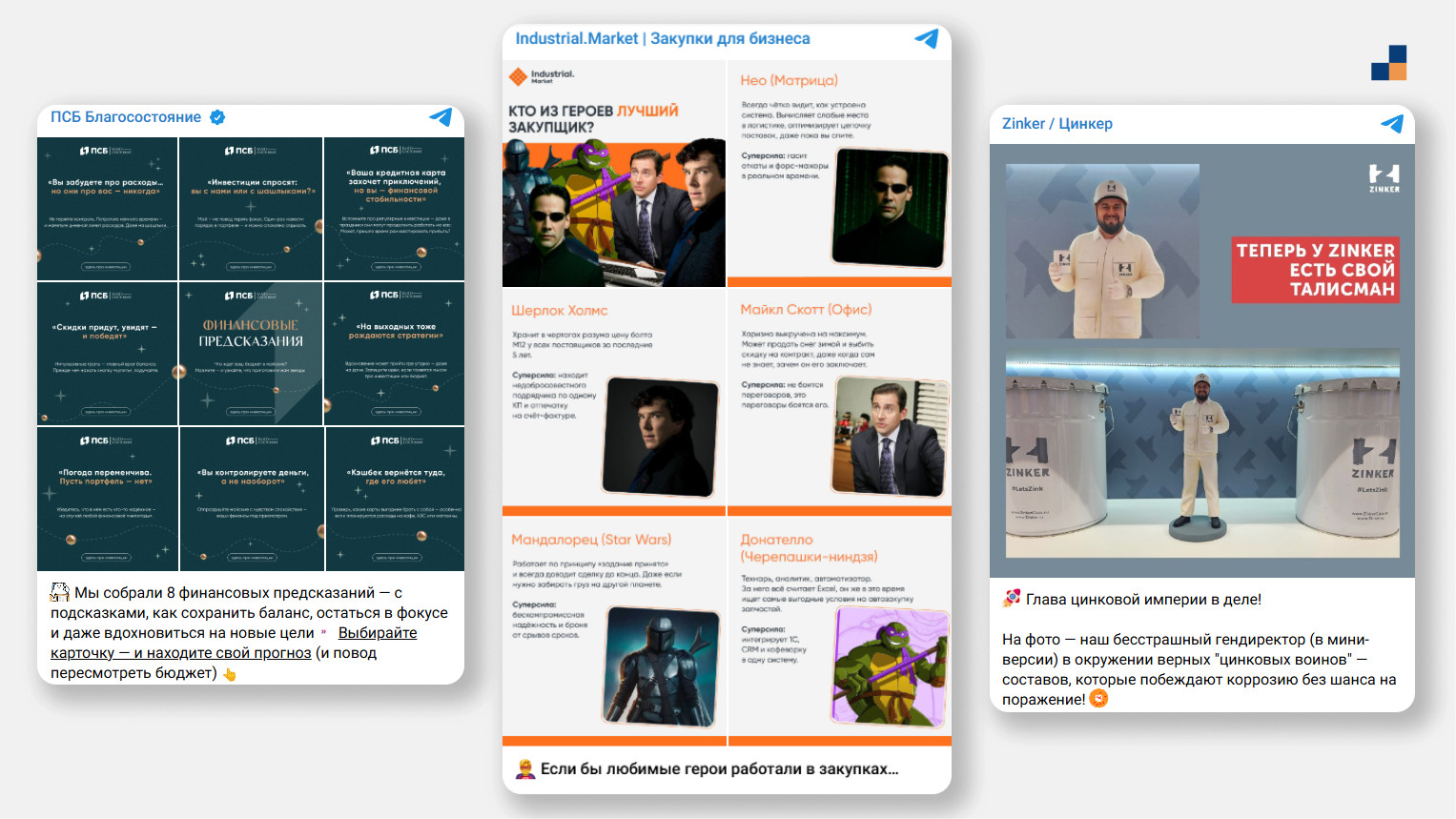Click the Telegram icon on Zinker card
The width and height of the screenshot is (1456, 819).
[x=1392, y=124]
